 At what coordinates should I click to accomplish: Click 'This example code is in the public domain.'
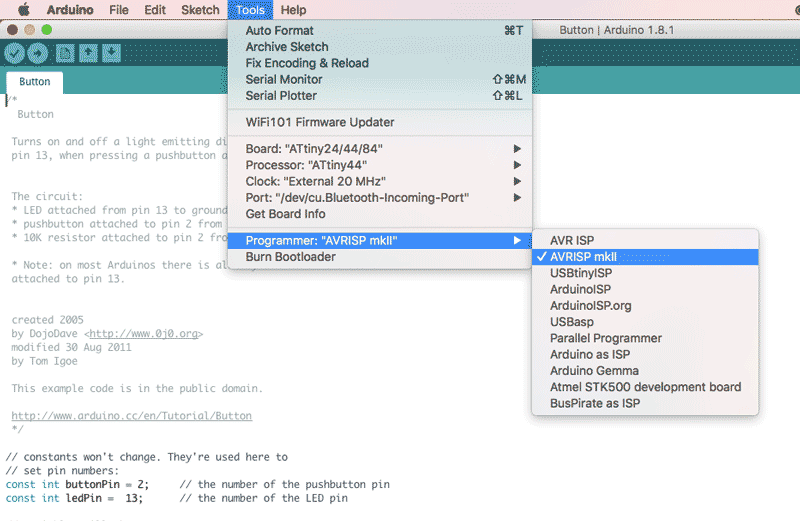coord(137,388)
